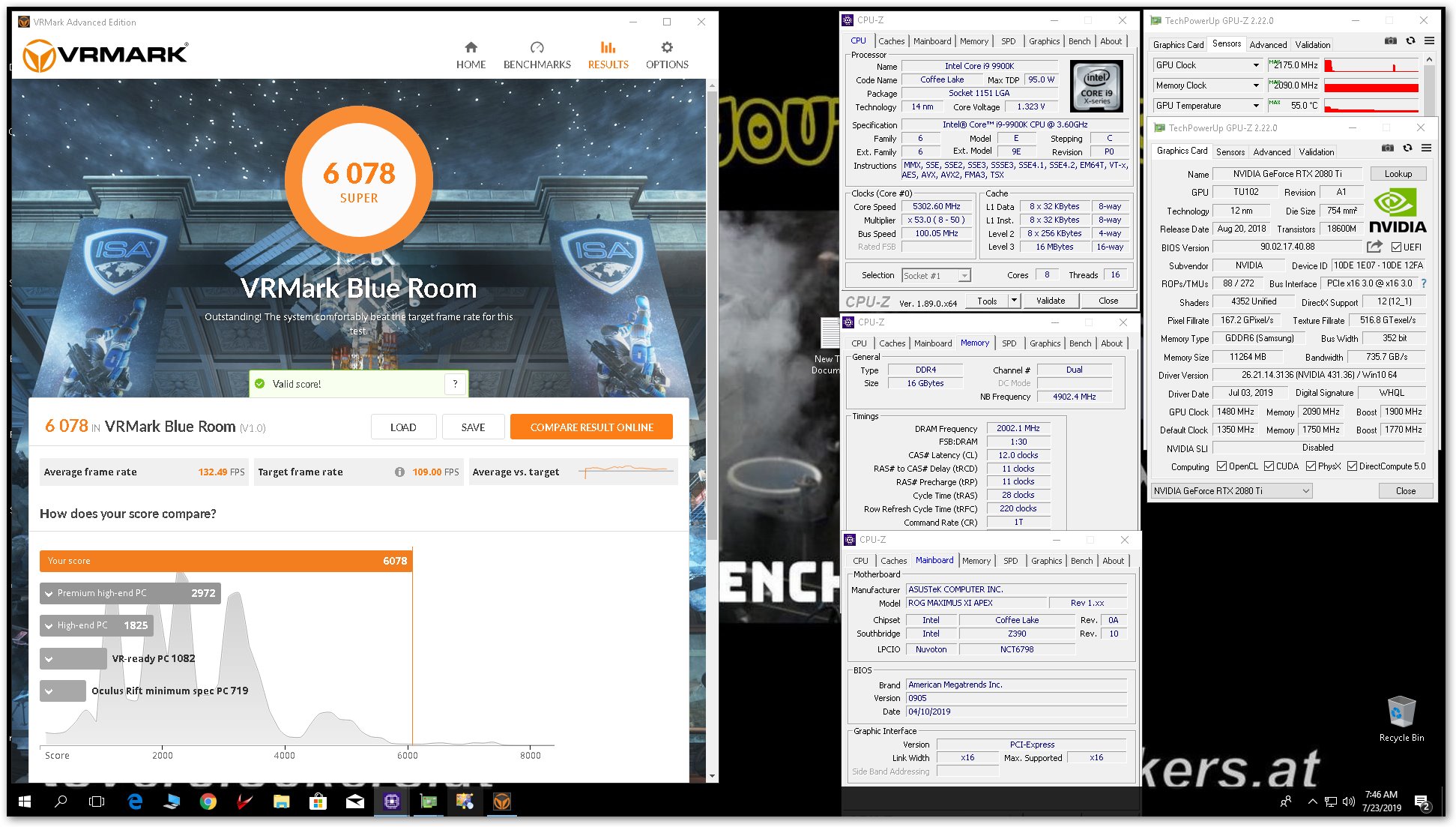The height and width of the screenshot is (827, 1456).
Task: Open the NVIDIA GeForce RTX 2080 Ti dropdown
Action: [x=1232, y=491]
